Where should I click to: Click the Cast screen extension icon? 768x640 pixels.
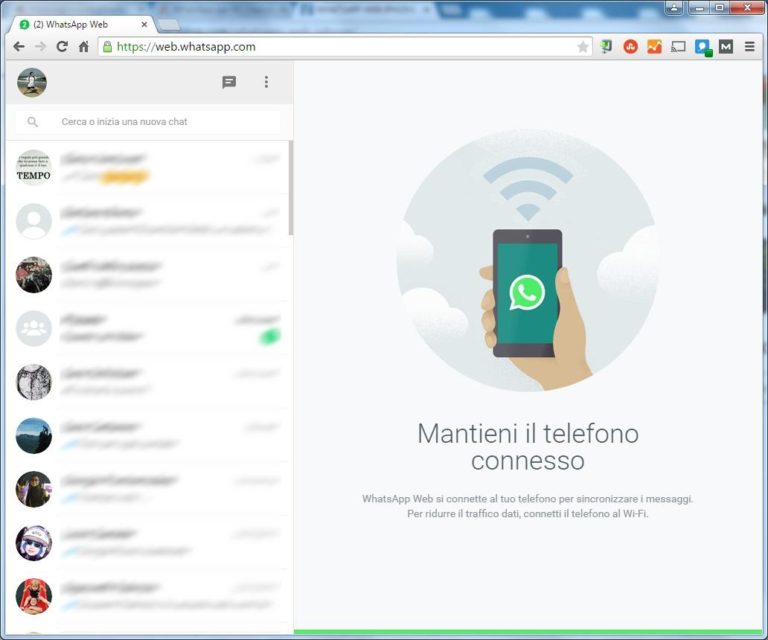click(678, 47)
